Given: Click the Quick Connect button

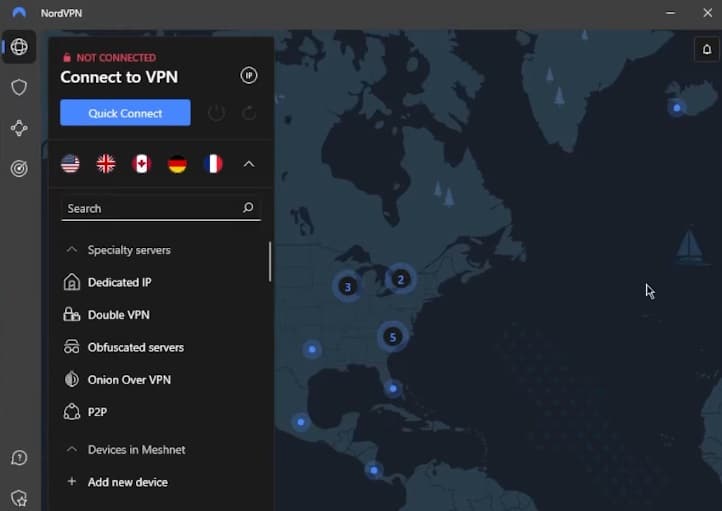Looking at the screenshot, I should pyautogui.click(x=125, y=113).
